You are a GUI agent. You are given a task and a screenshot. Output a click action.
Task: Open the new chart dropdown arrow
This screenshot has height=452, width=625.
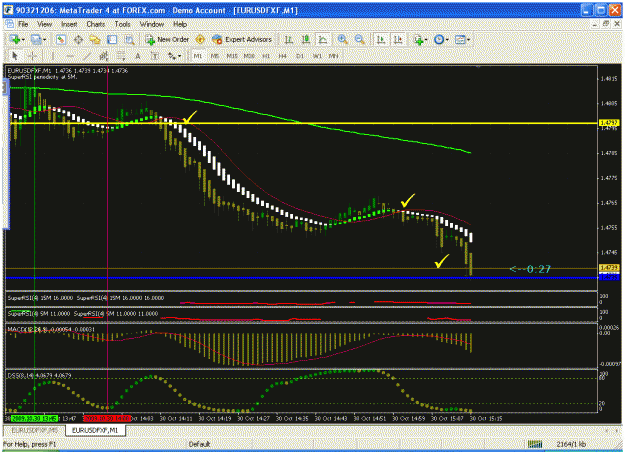click(x=23, y=40)
